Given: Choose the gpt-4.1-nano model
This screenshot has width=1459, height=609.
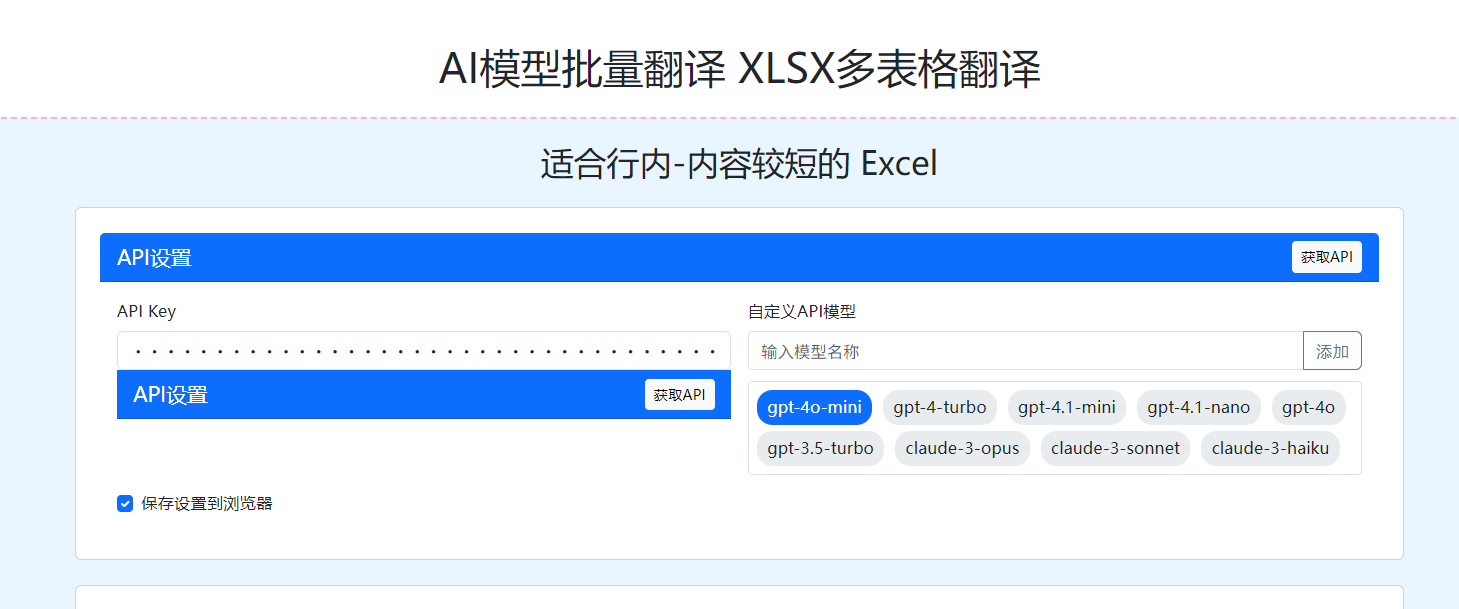Looking at the screenshot, I should click(x=1199, y=408).
